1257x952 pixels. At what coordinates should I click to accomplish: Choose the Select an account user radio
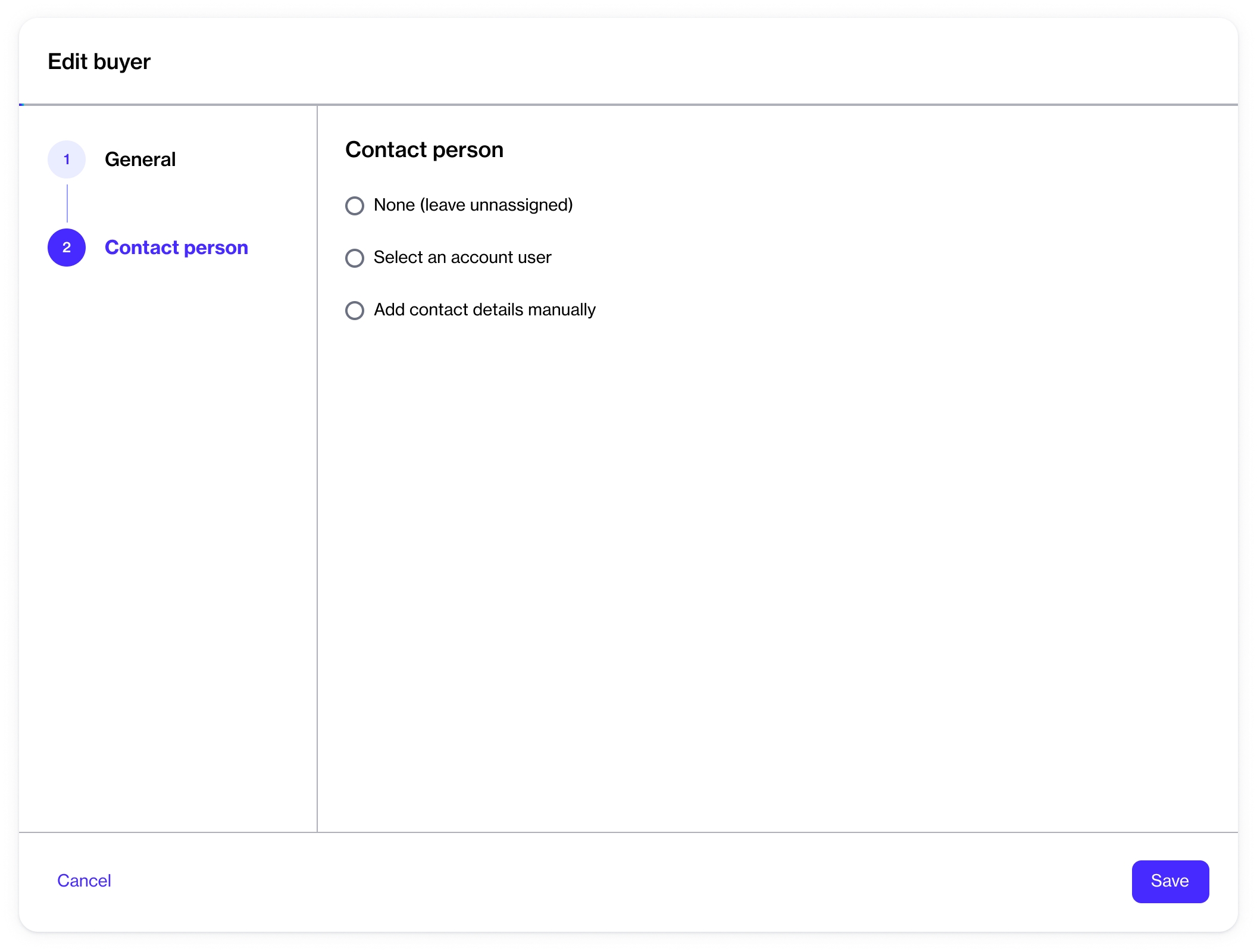pyautogui.click(x=355, y=258)
